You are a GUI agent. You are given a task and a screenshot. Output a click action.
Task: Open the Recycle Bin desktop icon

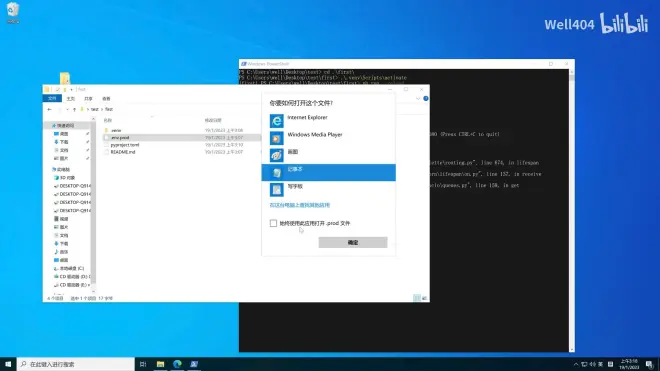tap(13, 13)
